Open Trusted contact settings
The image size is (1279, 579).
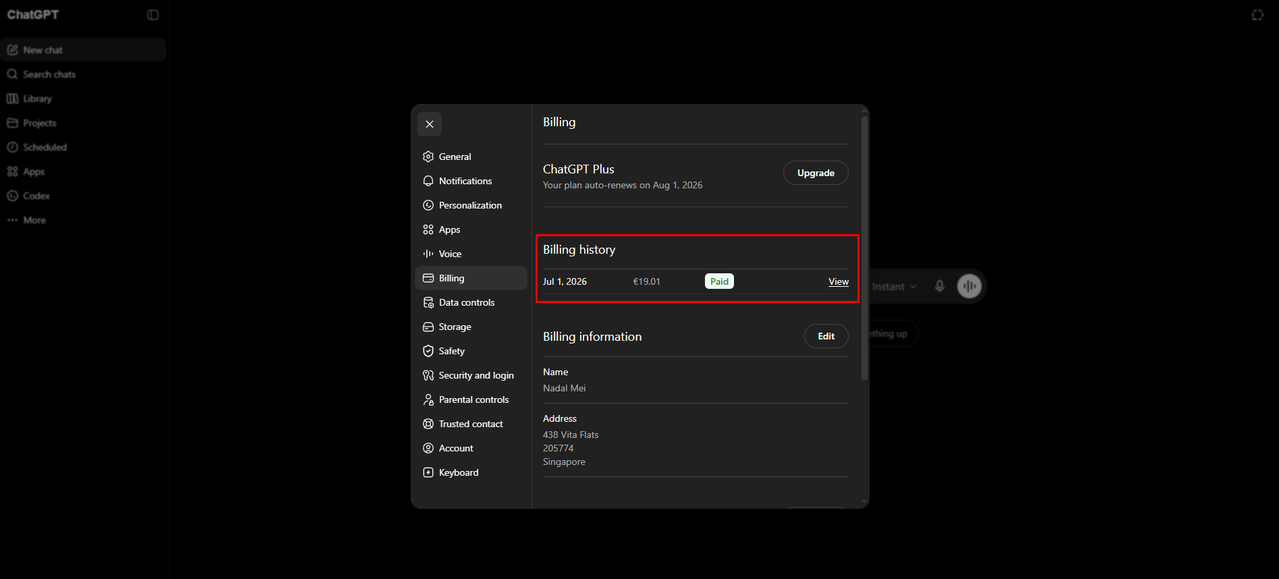click(471, 424)
